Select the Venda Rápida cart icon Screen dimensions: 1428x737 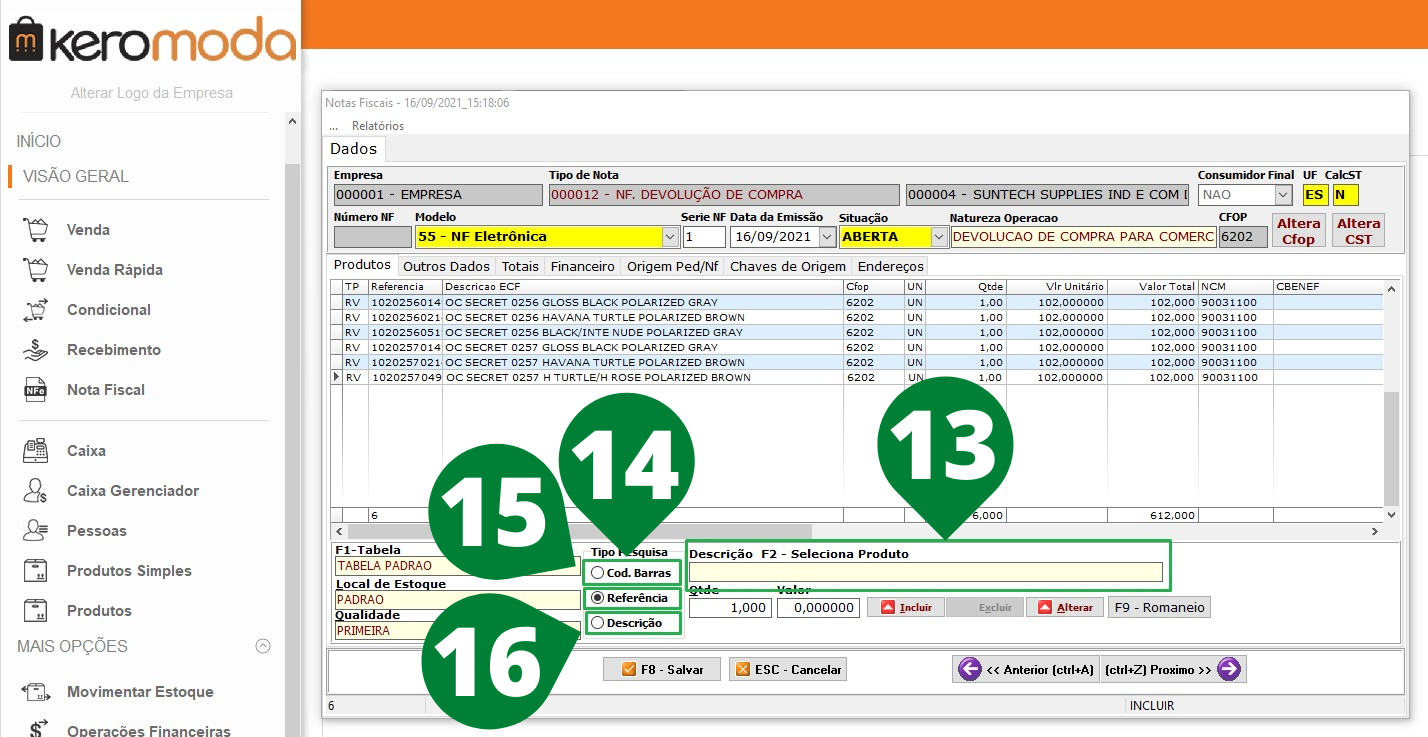point(36,270)
